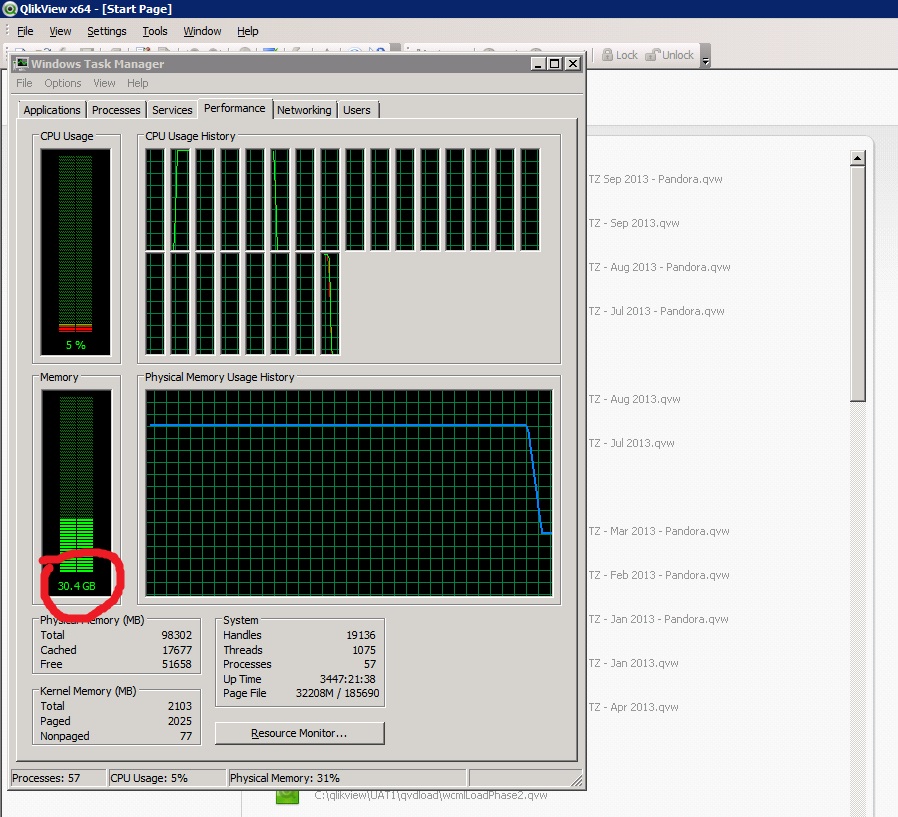This screenshot has height=817, width=898.
Task: Click the Windows Task Manager title bar icon
Action: pyautogui.click(x=20, y=64)
